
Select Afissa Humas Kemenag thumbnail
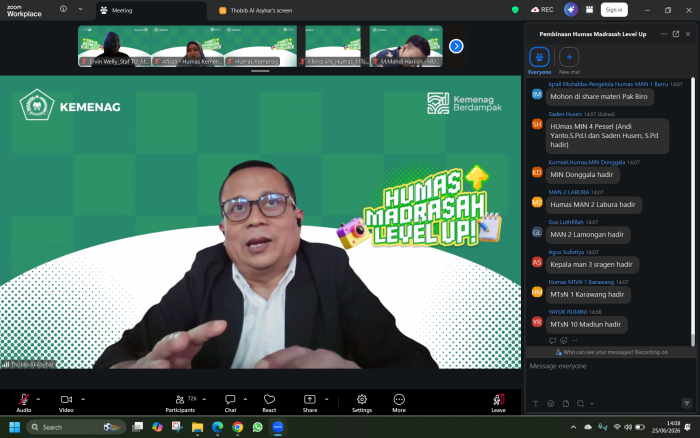pyautogui.click(x=188, y=46)
